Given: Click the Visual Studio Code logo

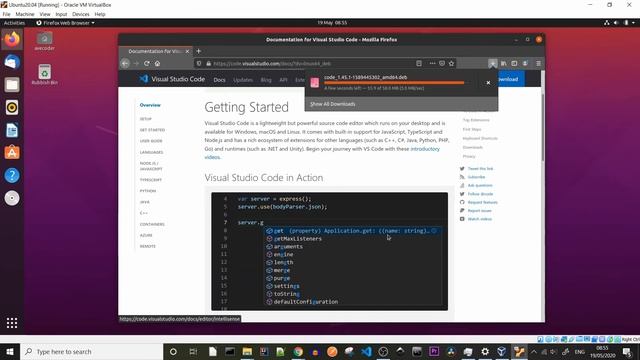Looking at the screenshot, I should coord(172,79).
